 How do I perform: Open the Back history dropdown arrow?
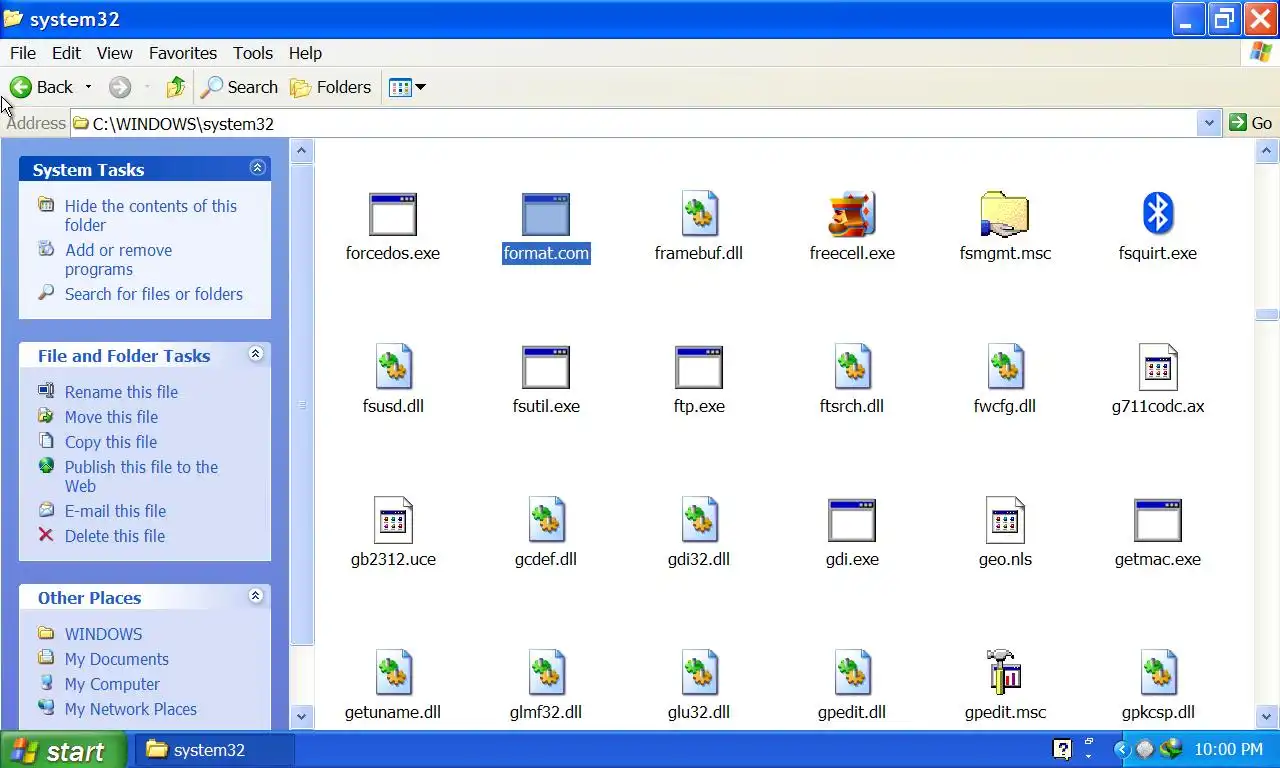coord(88,87)
